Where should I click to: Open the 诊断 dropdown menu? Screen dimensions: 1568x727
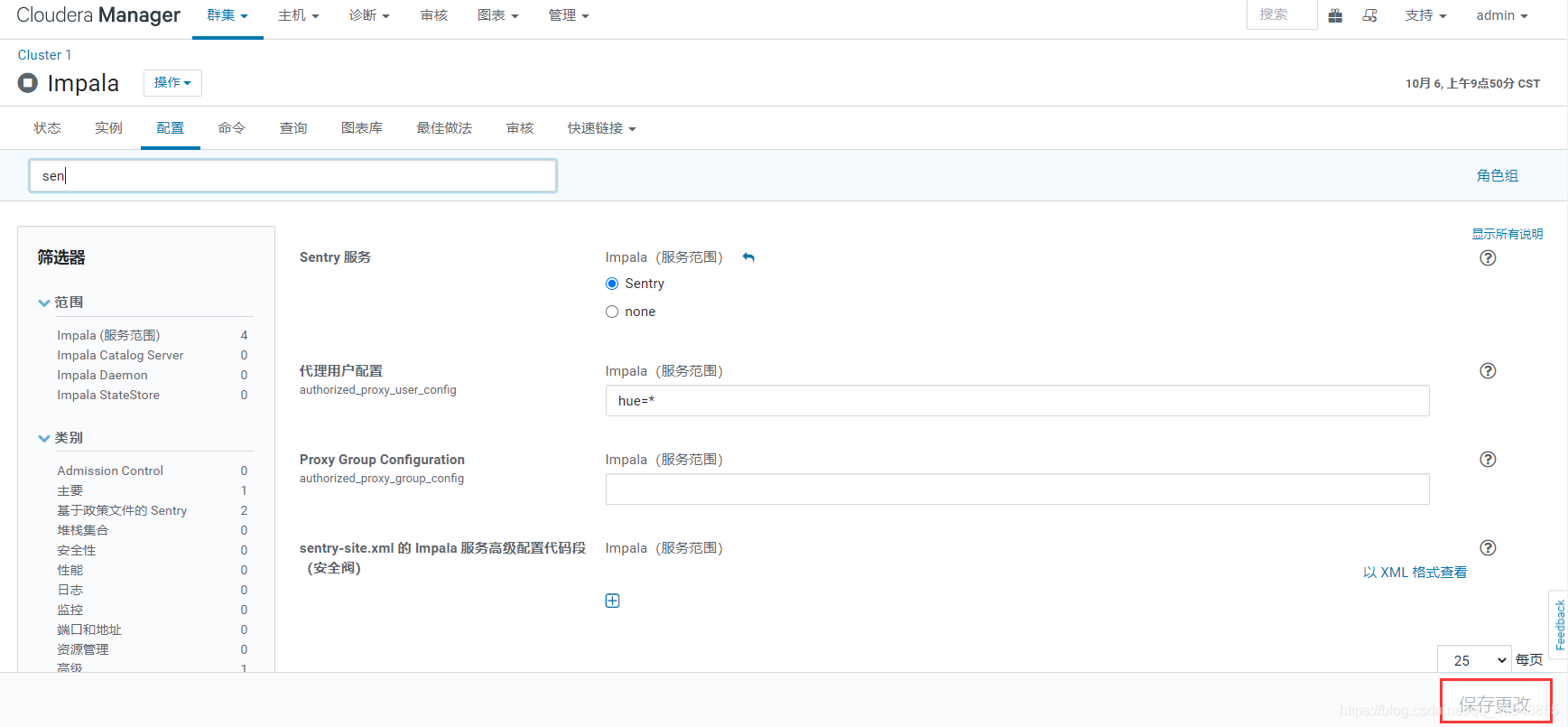(369, 16)
